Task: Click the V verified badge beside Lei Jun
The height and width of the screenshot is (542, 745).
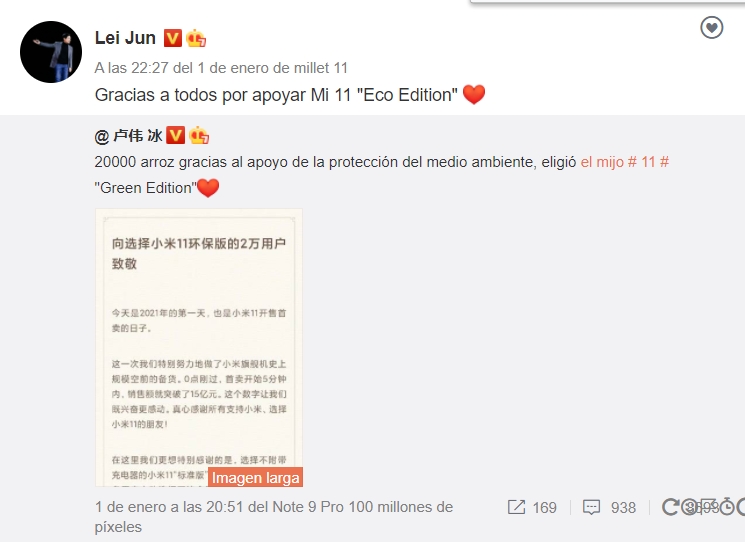Action: coord(172,38)
